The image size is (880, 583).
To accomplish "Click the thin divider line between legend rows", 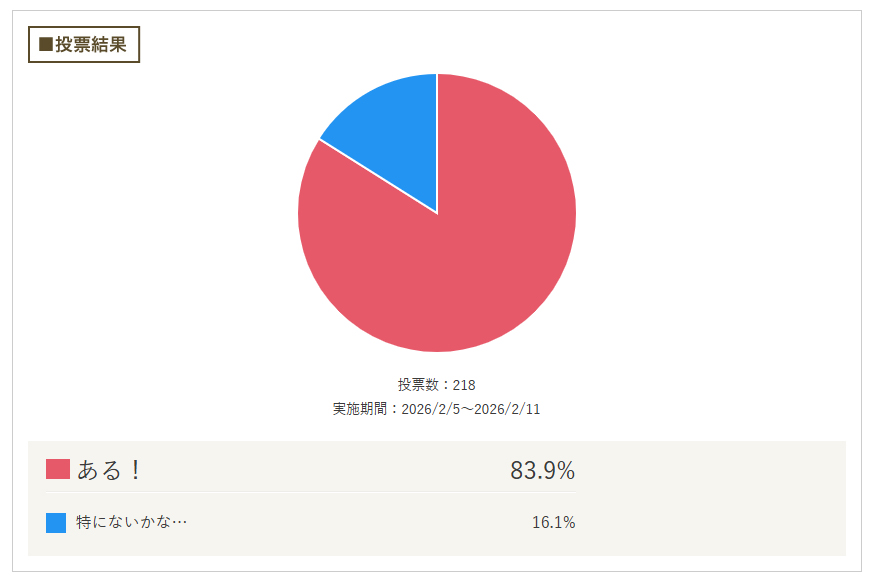I will (x=310, y=492).
